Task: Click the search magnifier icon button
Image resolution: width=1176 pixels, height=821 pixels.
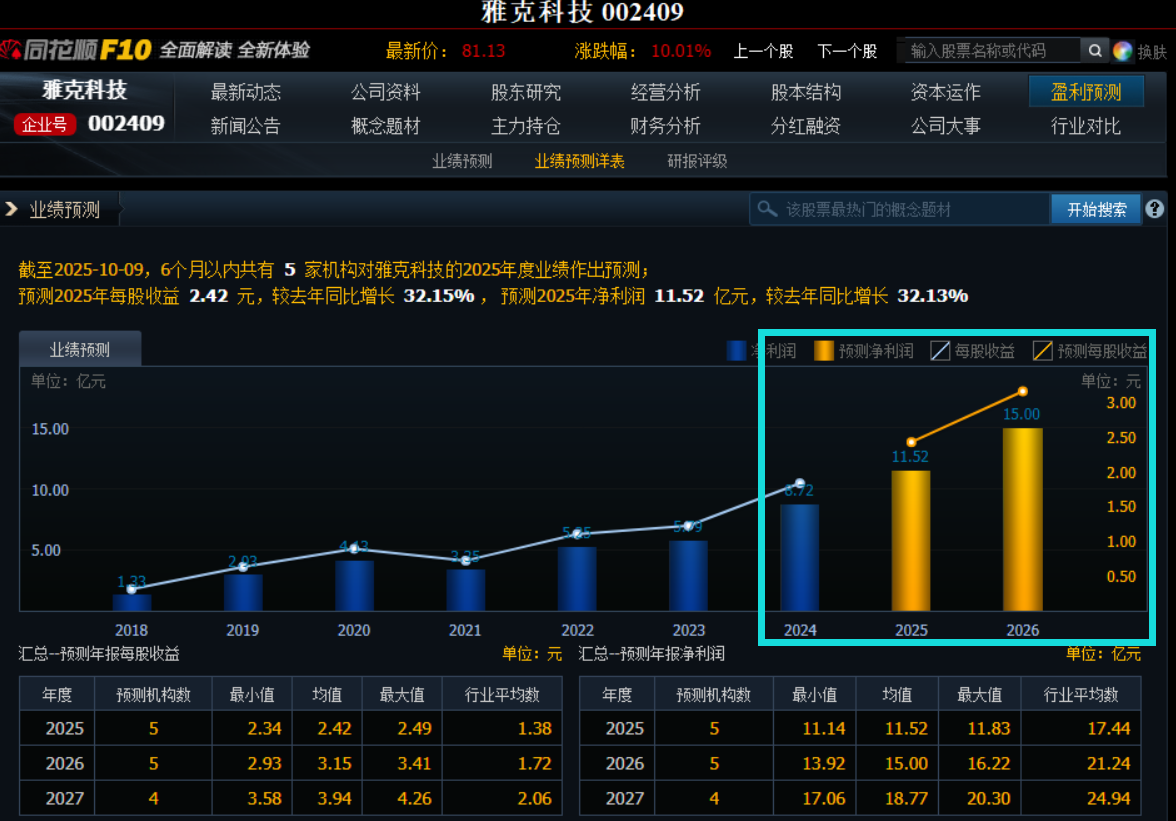Action: 1094,50
